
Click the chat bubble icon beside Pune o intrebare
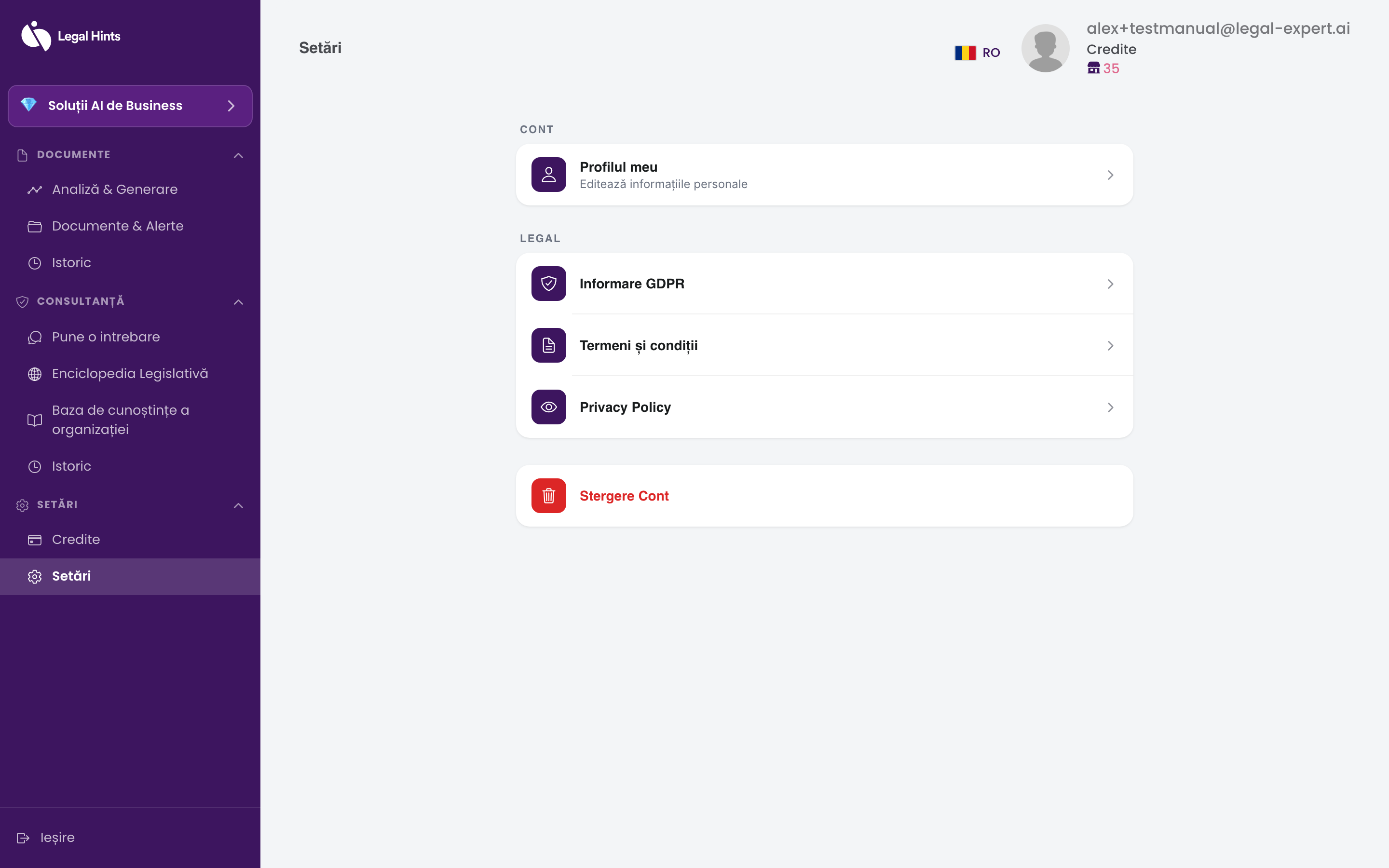tap(34, 337)
